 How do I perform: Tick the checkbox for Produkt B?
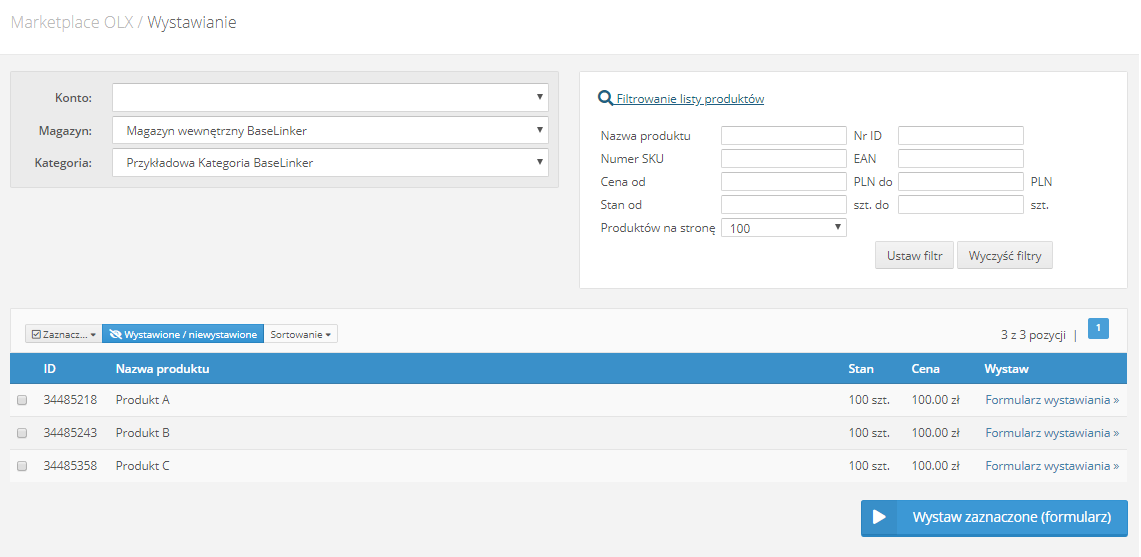point(22,432)
